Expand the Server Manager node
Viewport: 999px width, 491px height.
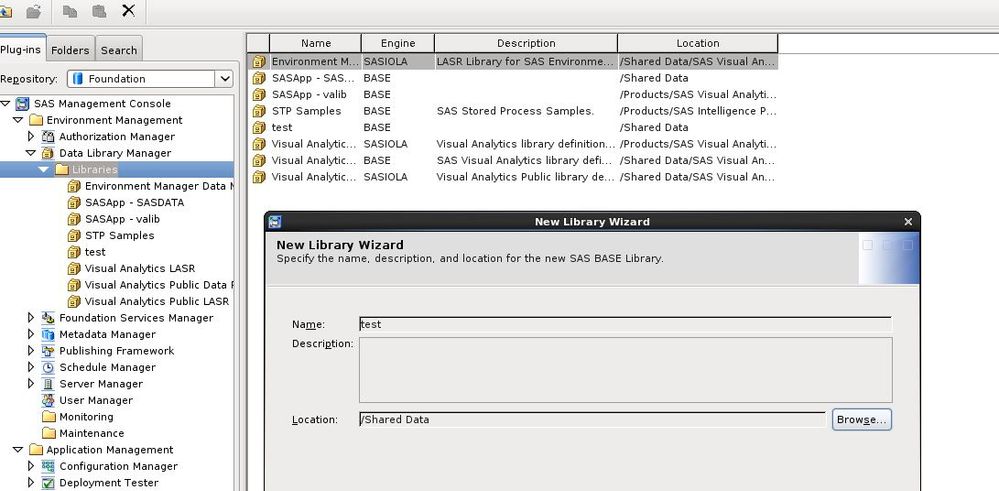pyautogui.click(x=31, y=383)
